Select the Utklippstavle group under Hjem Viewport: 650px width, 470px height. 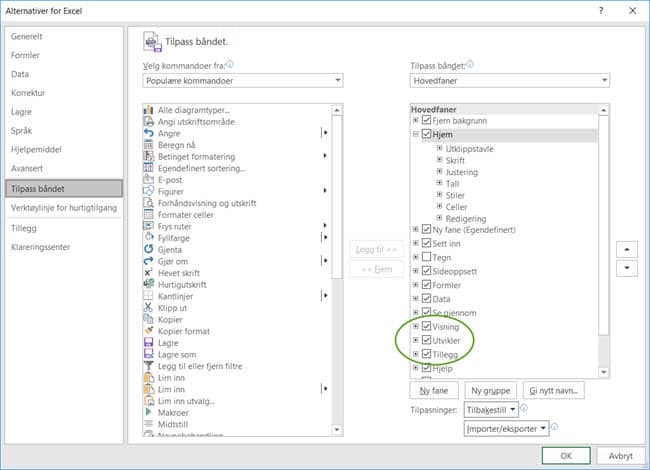pos(470,147)
